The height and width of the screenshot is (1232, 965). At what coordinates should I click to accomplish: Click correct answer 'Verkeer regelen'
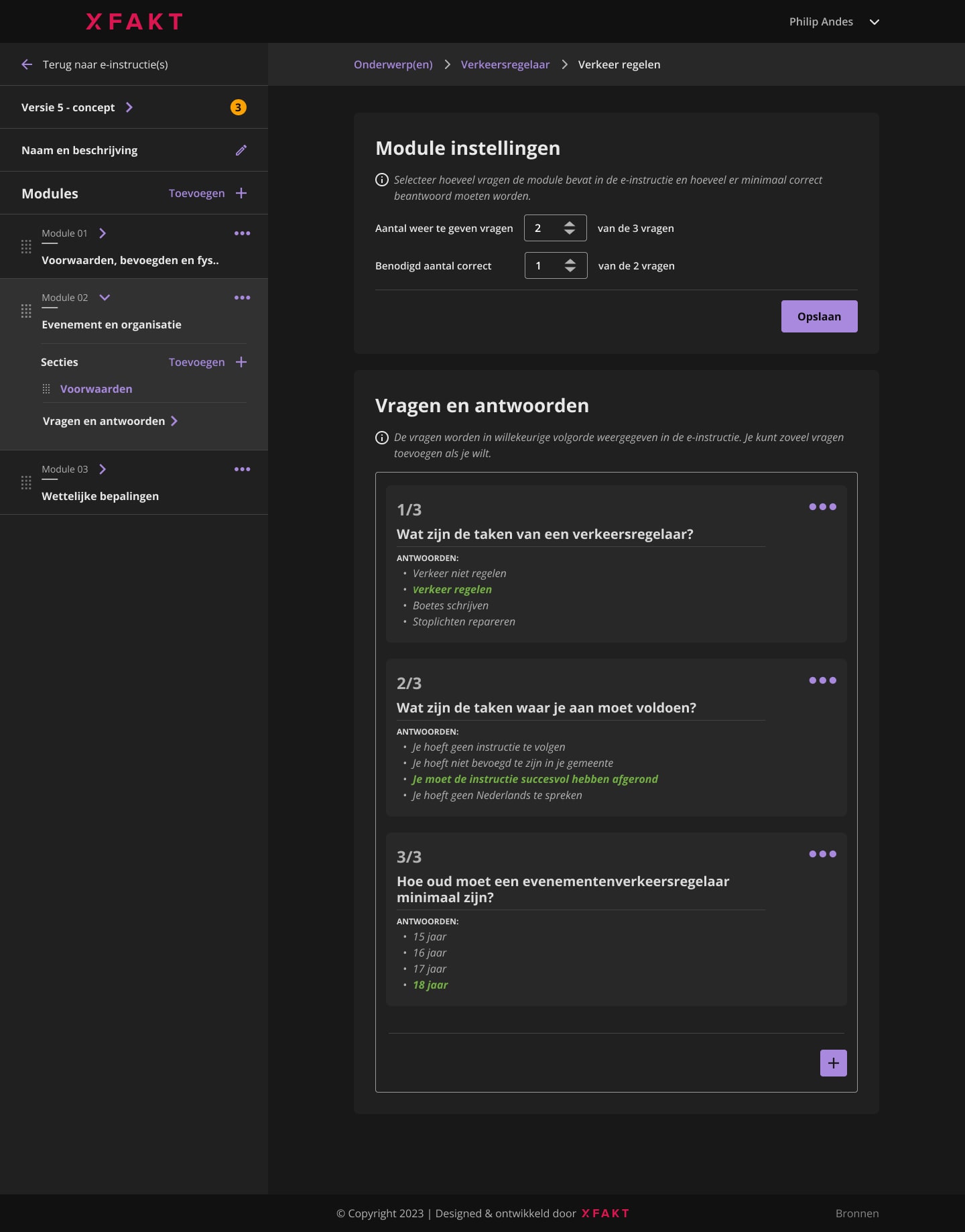(452, 589)
